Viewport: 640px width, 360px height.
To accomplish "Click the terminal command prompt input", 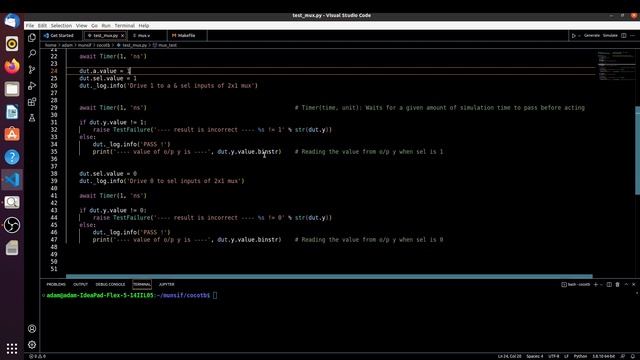I will [x=215, y=296].
